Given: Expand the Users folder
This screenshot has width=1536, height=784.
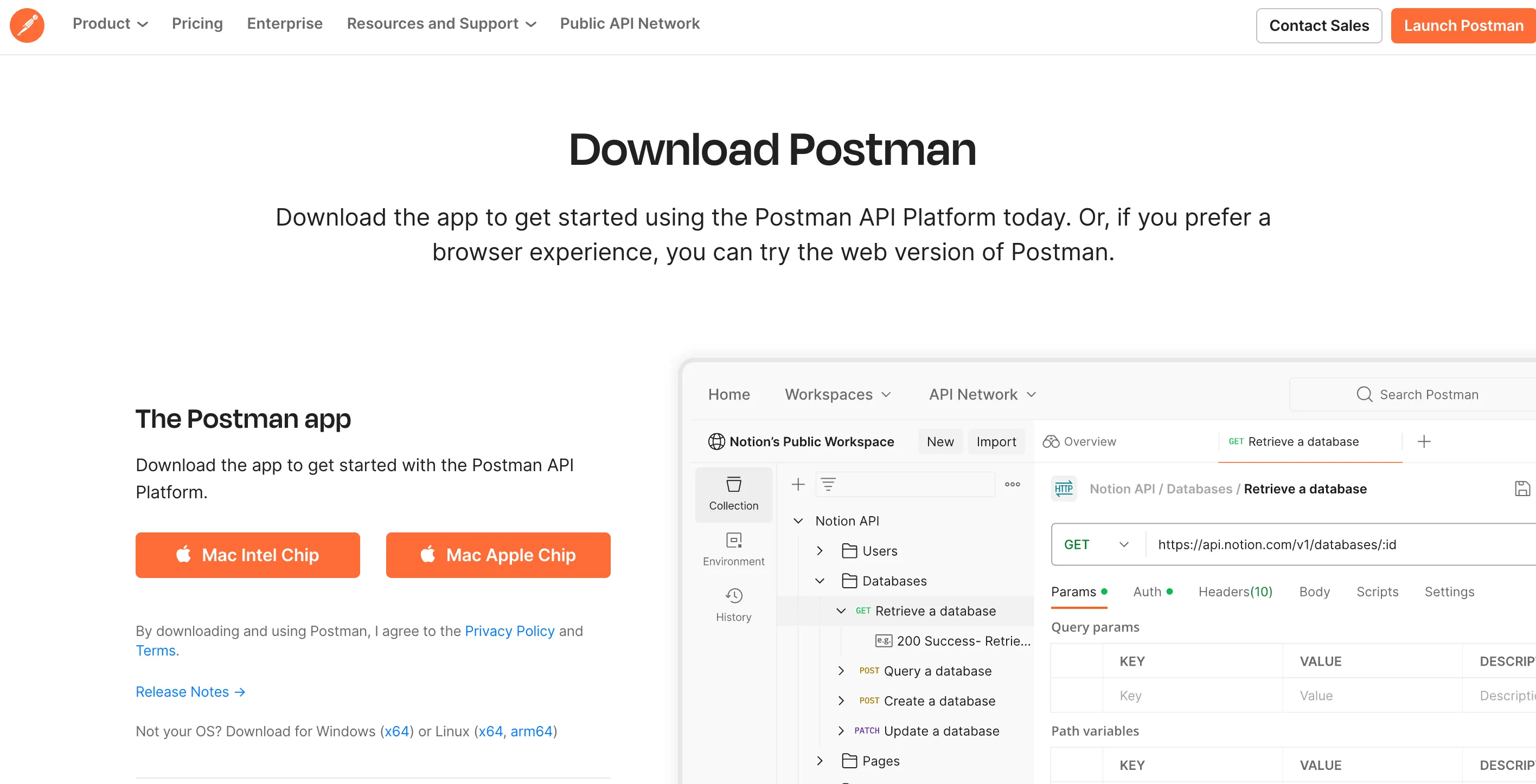Looking at the screenshot, I should click(x=820, y=551).
